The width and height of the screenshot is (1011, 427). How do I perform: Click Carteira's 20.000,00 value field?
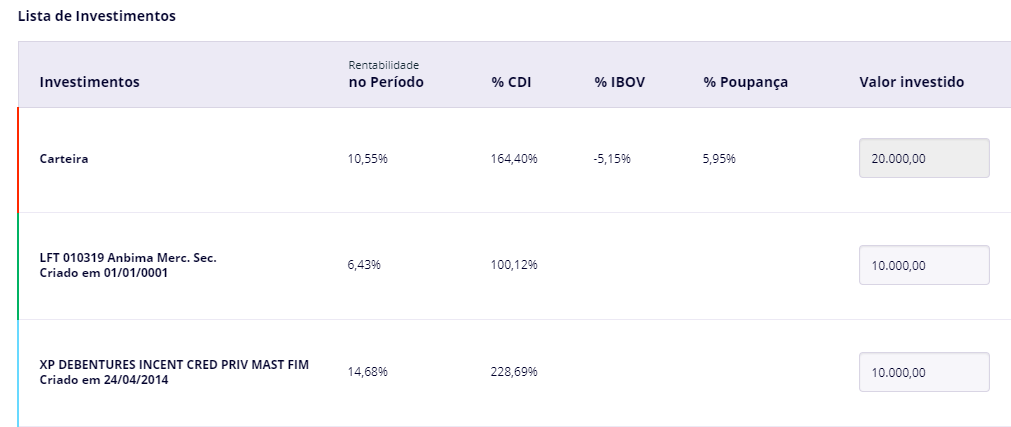coord(924,158)
